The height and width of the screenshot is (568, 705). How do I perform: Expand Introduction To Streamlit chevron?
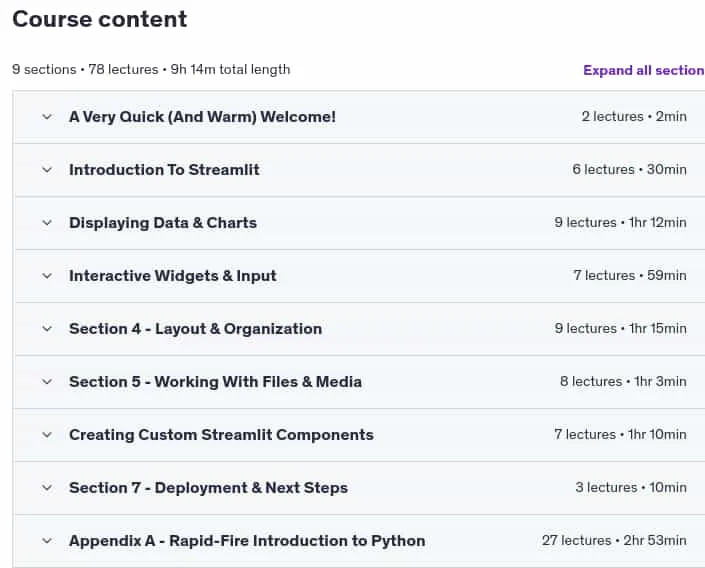(x=47, y=170)
